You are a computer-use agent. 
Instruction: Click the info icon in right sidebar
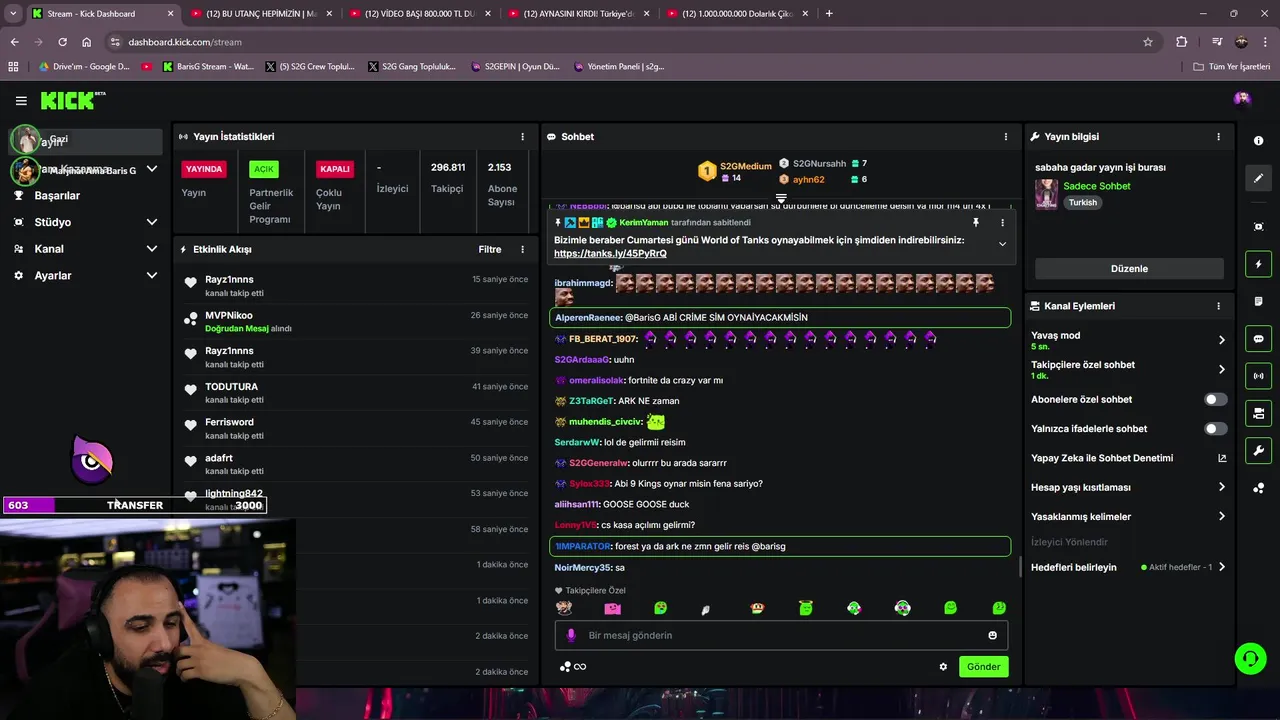pyautogui.click(x=1259, y=141)
